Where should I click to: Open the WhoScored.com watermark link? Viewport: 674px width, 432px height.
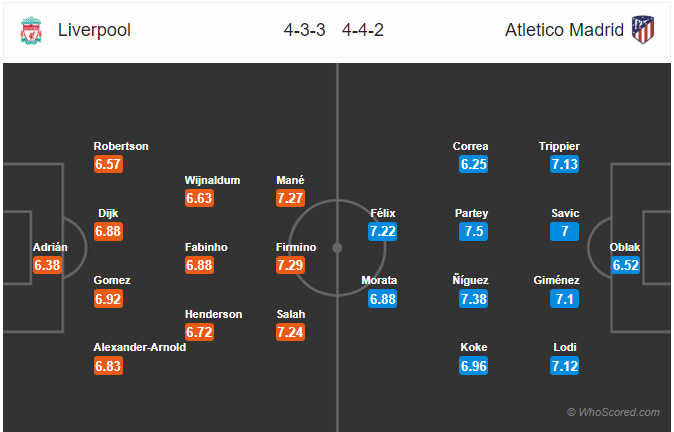613,412
